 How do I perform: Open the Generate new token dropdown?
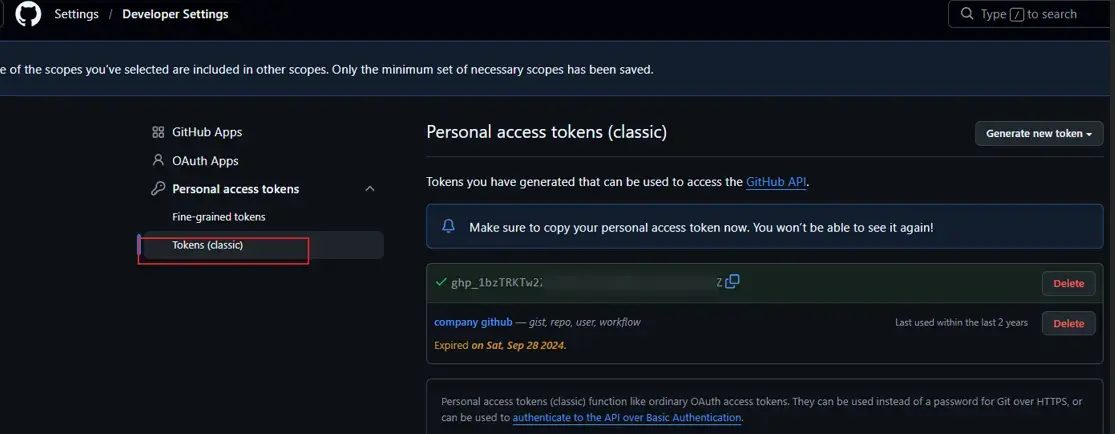(x=1038, y=133)
